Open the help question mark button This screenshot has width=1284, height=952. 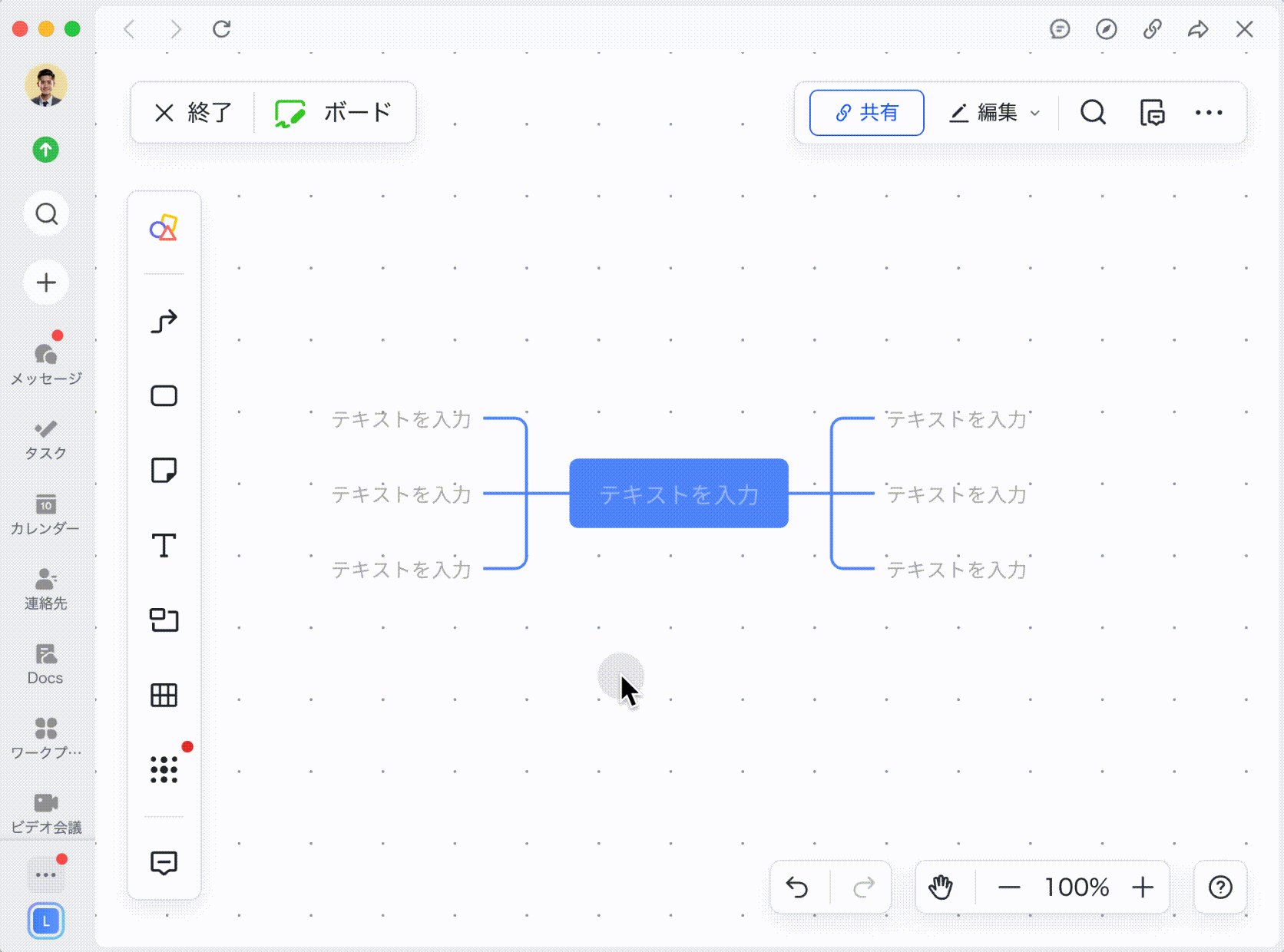(x=1219, y=888)
